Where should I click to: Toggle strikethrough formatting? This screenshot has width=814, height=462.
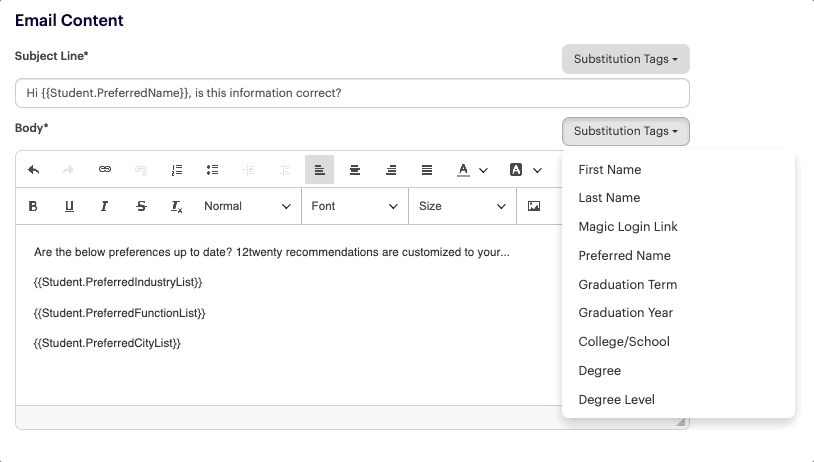(141, 206)
